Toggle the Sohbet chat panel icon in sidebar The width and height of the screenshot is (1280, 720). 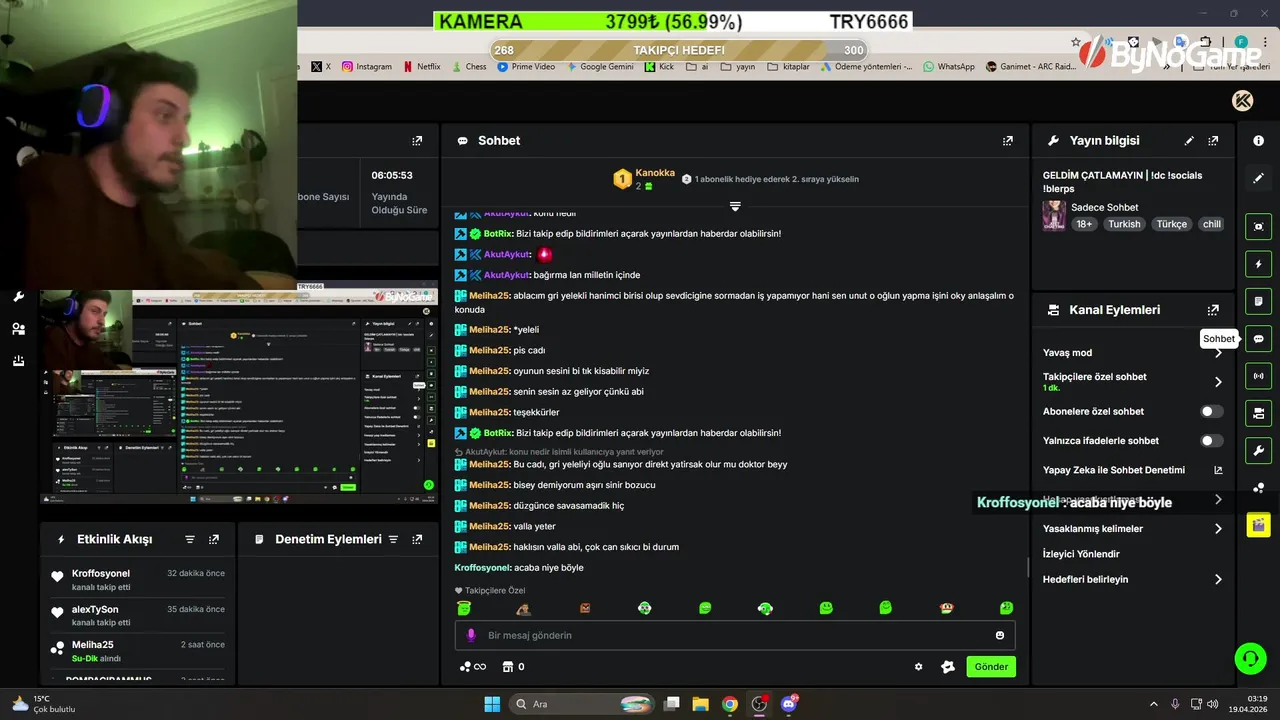coord(1258,339)
